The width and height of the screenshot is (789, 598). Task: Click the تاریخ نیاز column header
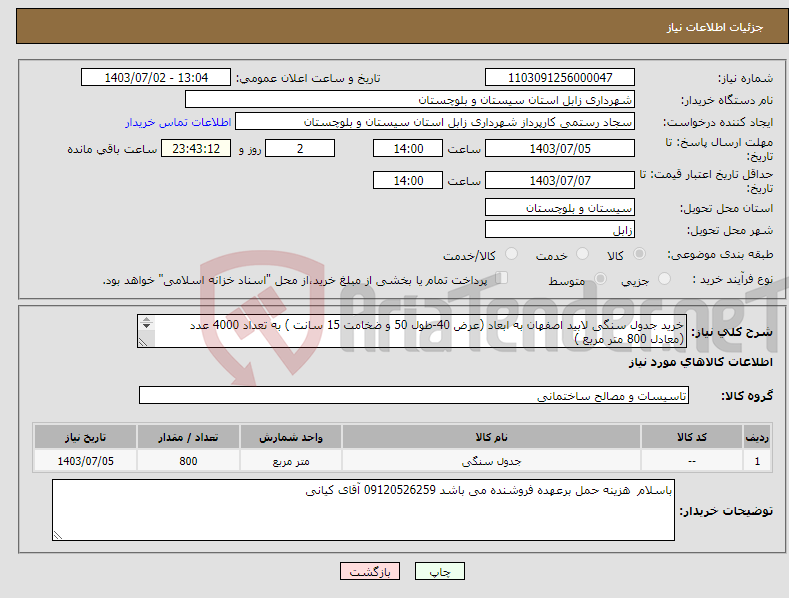86,437
